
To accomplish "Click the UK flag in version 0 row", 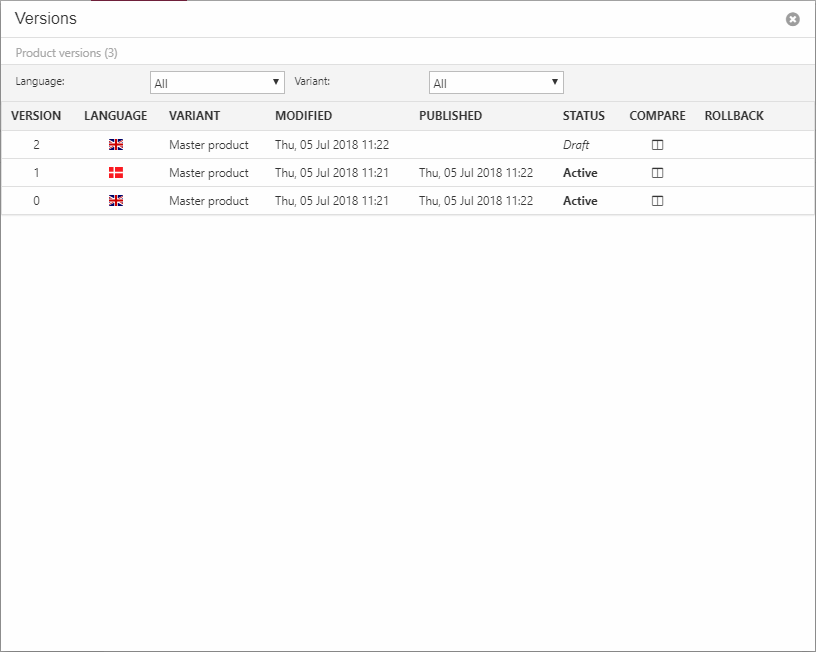I will [116, 201].
